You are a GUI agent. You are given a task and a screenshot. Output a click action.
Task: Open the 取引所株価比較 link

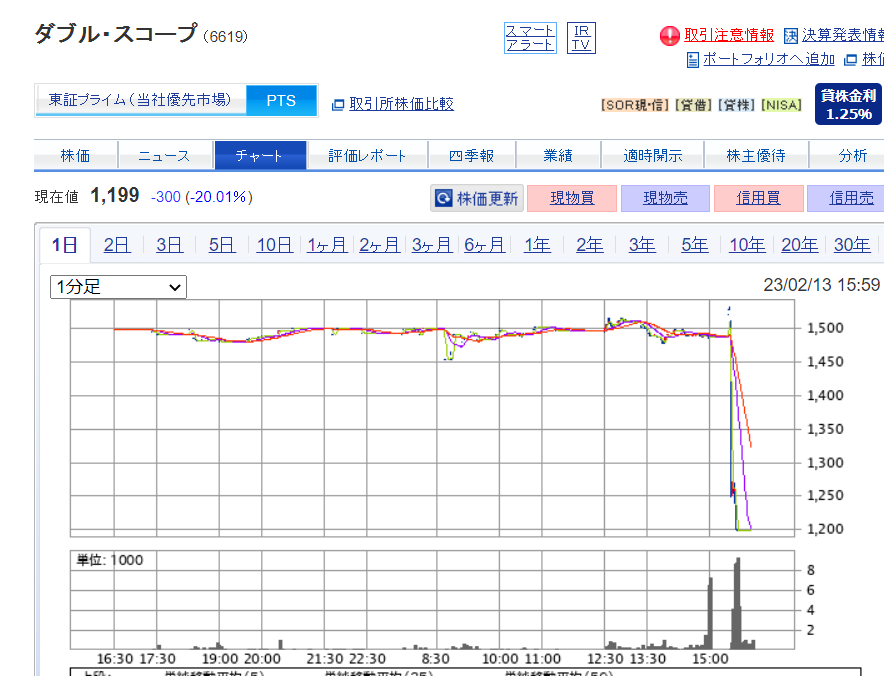click(x=401, y=104)
